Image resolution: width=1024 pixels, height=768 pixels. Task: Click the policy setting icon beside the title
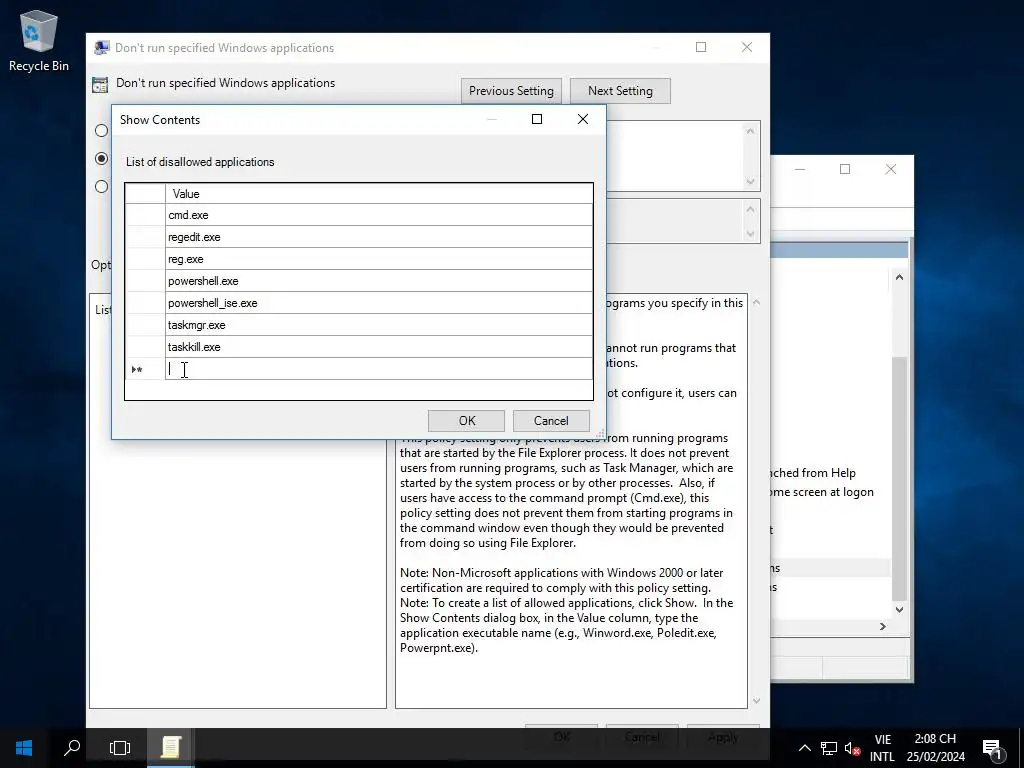(x=100, y=84)
